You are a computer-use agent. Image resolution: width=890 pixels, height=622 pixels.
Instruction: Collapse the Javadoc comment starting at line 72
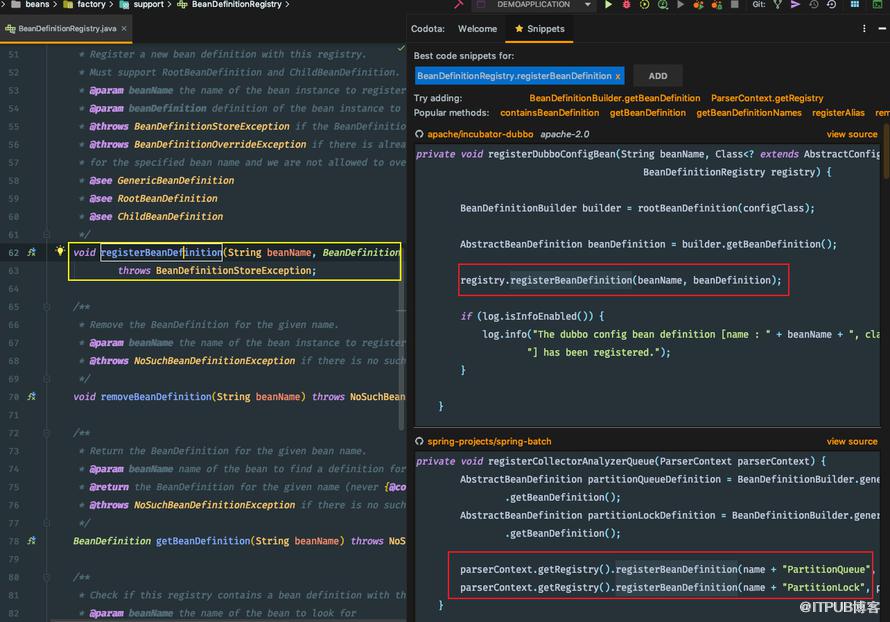[x=47, y=433]
